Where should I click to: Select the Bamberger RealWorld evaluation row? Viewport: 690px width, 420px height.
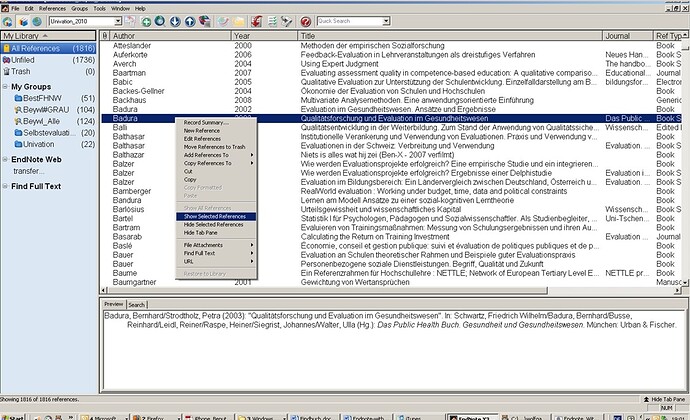[392, 191]
